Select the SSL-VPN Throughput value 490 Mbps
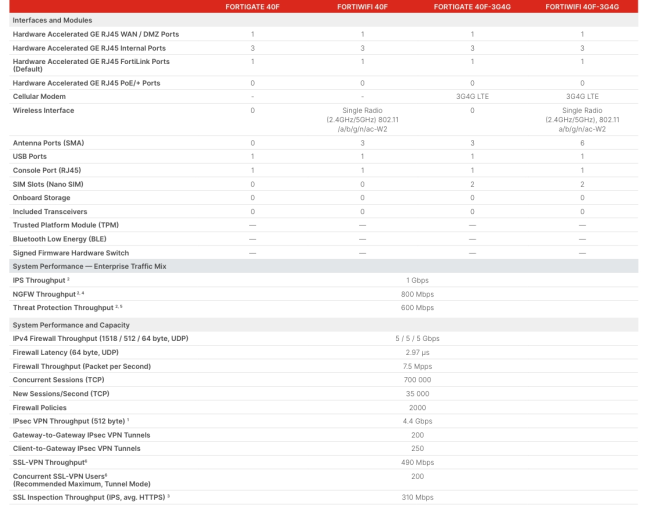The height and width of the screenshot is (505, 650). (x=416, y=462)
